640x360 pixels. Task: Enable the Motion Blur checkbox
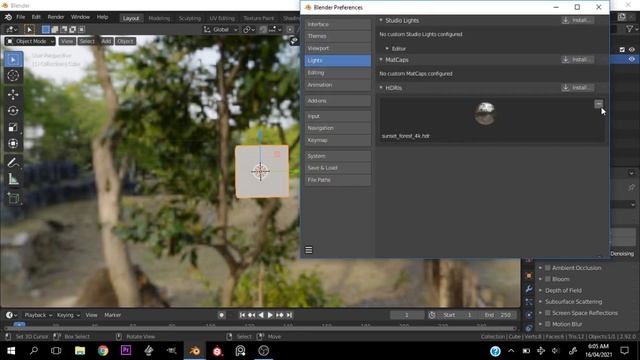[x=548, y=324]
